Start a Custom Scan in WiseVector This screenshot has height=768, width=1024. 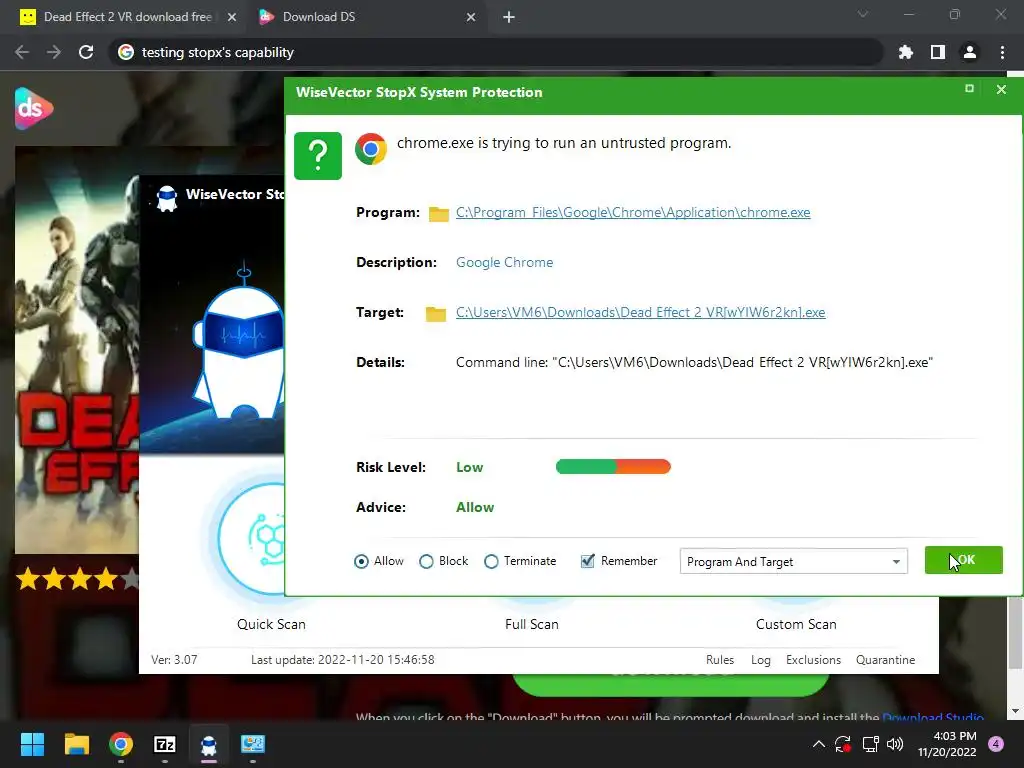pyautogui.click(x=796, y=624)
